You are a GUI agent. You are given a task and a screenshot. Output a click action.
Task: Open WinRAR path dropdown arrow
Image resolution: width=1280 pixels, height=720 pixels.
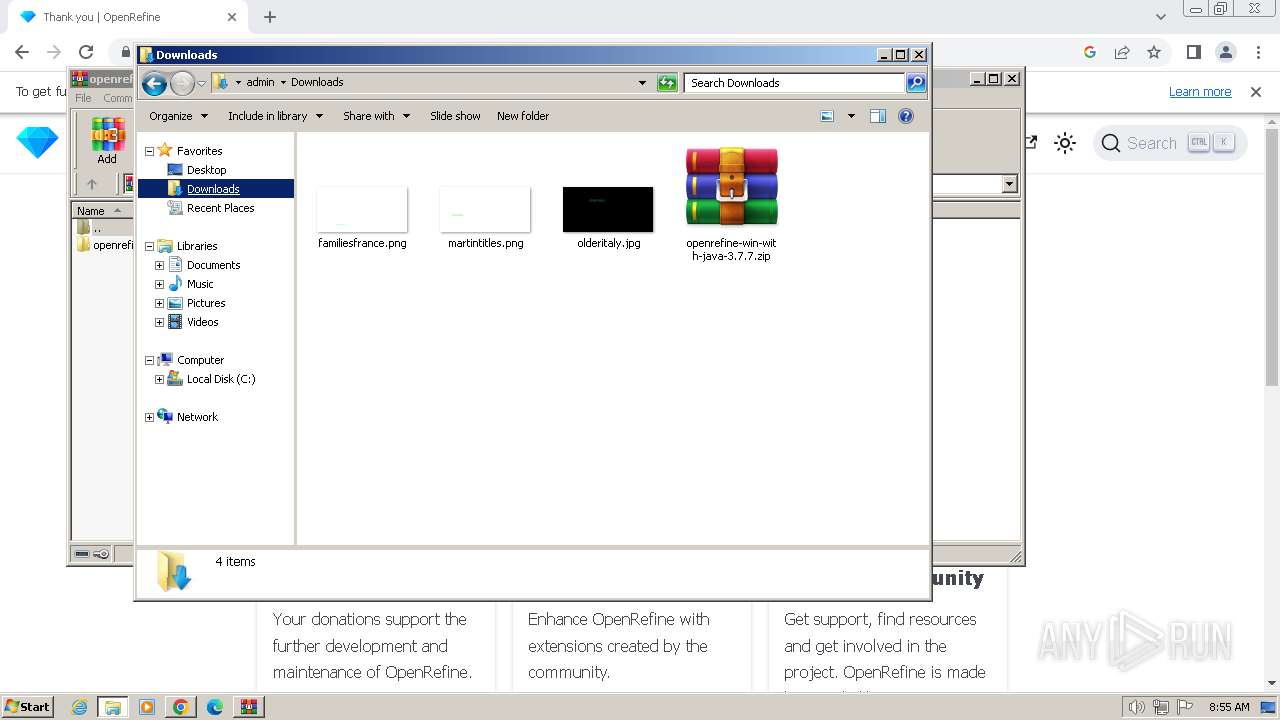pyautogui.click(x=1009, y=184)
